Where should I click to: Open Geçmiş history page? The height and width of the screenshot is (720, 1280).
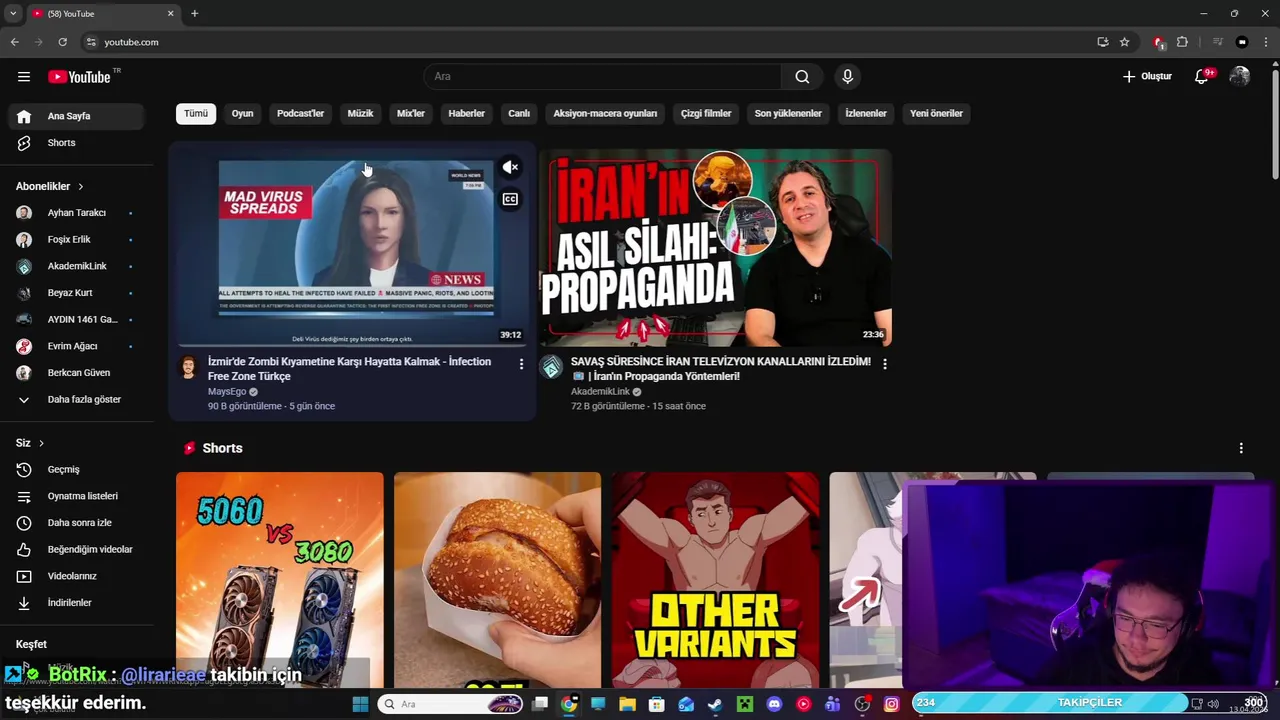click(76, 469)
